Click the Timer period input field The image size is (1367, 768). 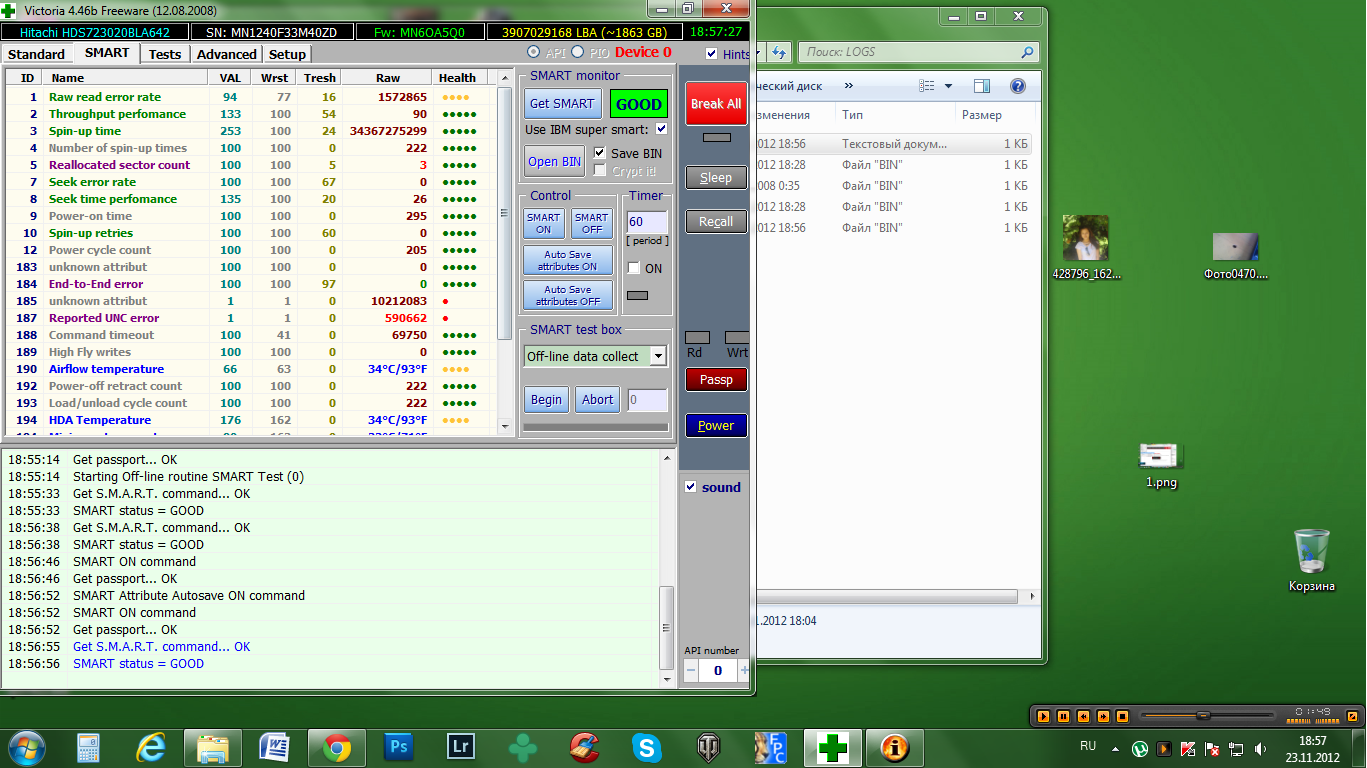(x=646, y=222)
